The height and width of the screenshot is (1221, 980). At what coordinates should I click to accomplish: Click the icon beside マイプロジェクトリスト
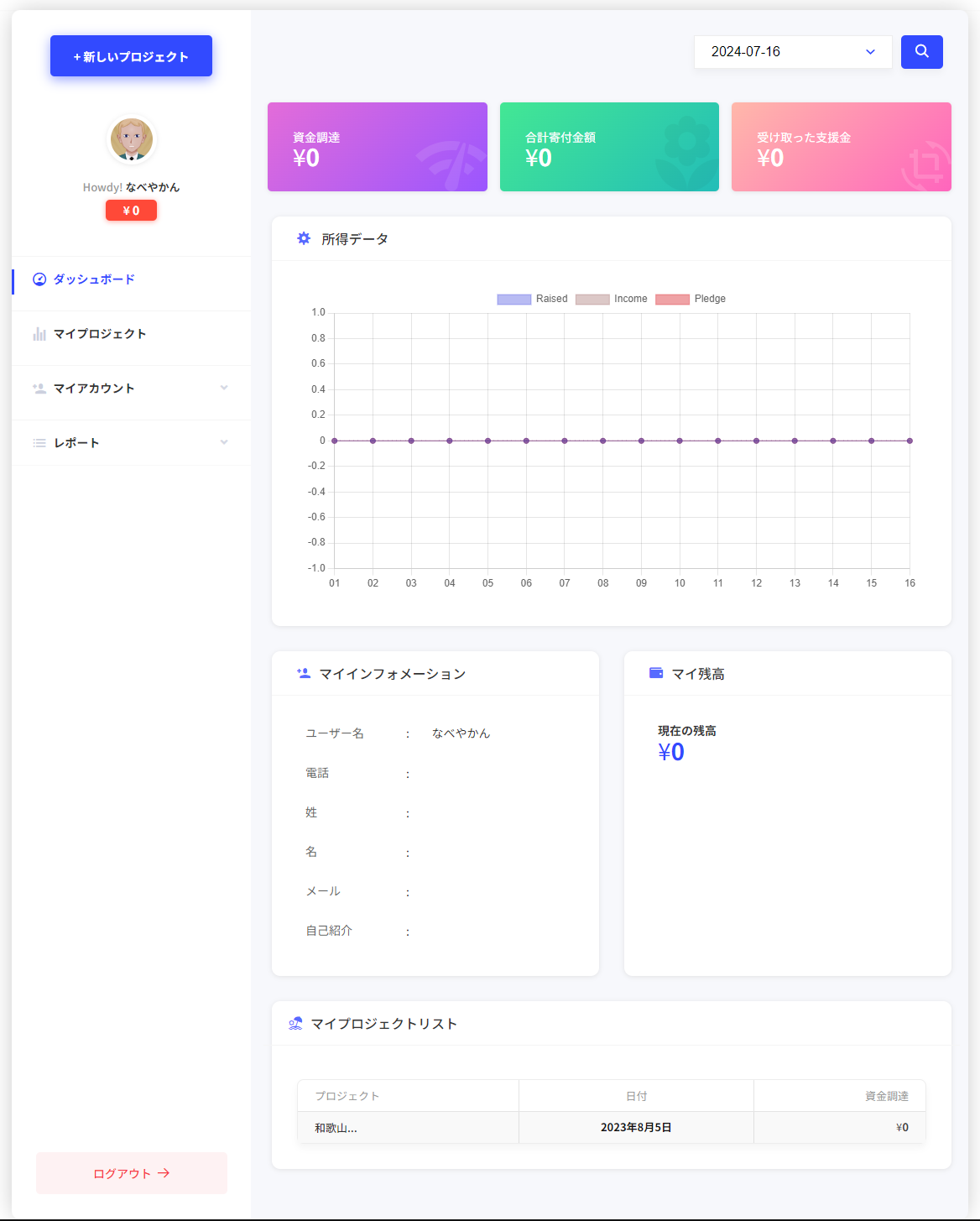[295, 1023]
